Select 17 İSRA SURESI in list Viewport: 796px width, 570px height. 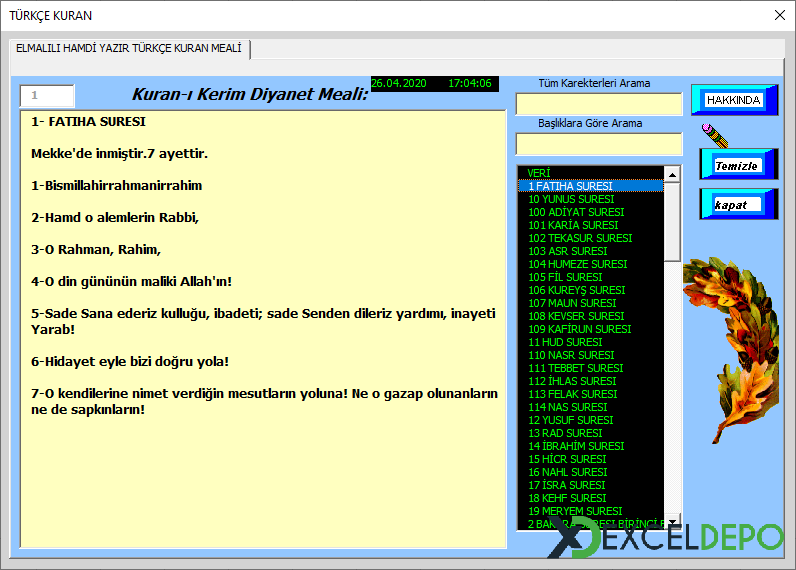coord(591,485)
